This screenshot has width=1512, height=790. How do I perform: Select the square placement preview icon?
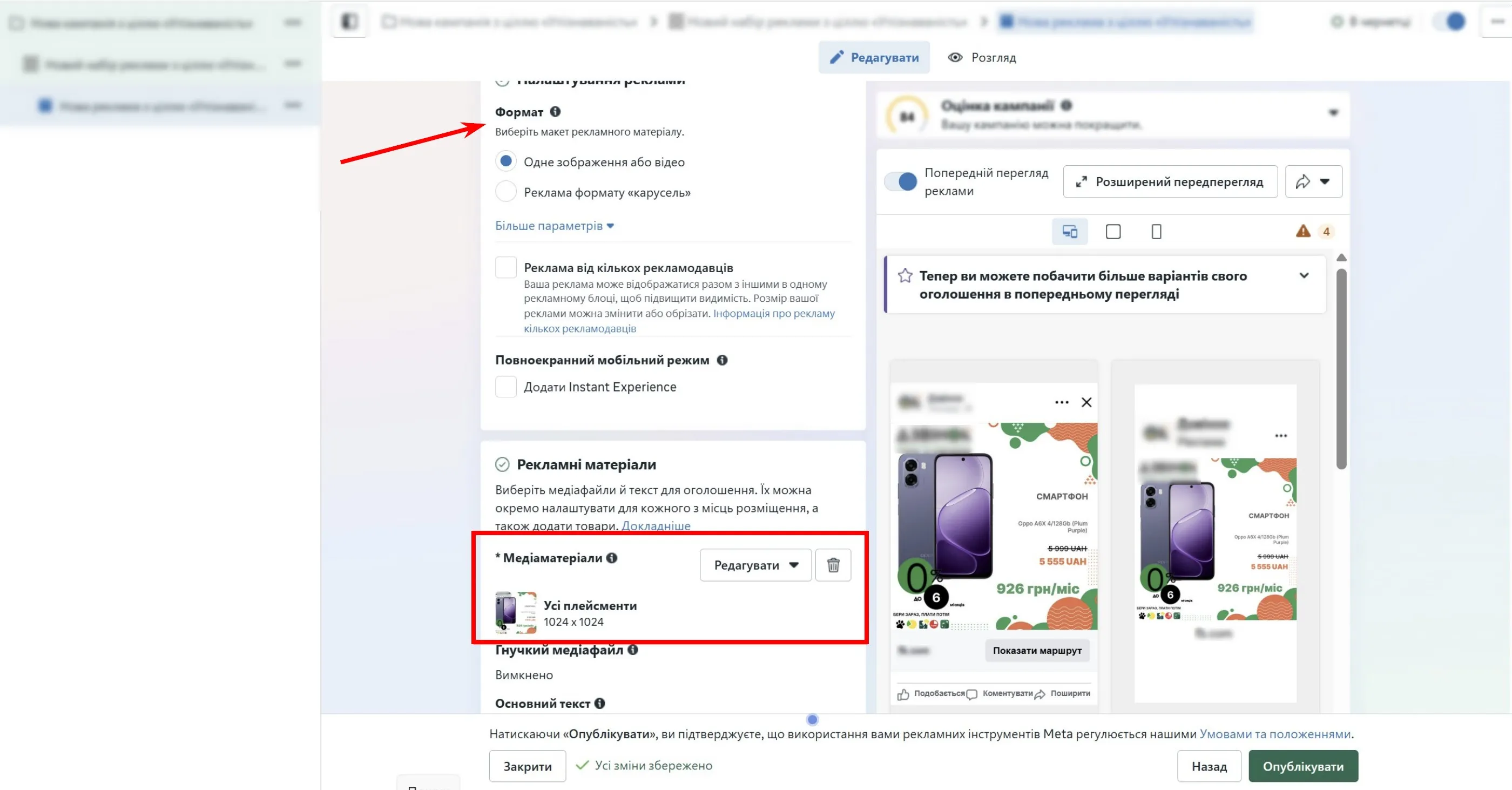(x=1113, y=232)
